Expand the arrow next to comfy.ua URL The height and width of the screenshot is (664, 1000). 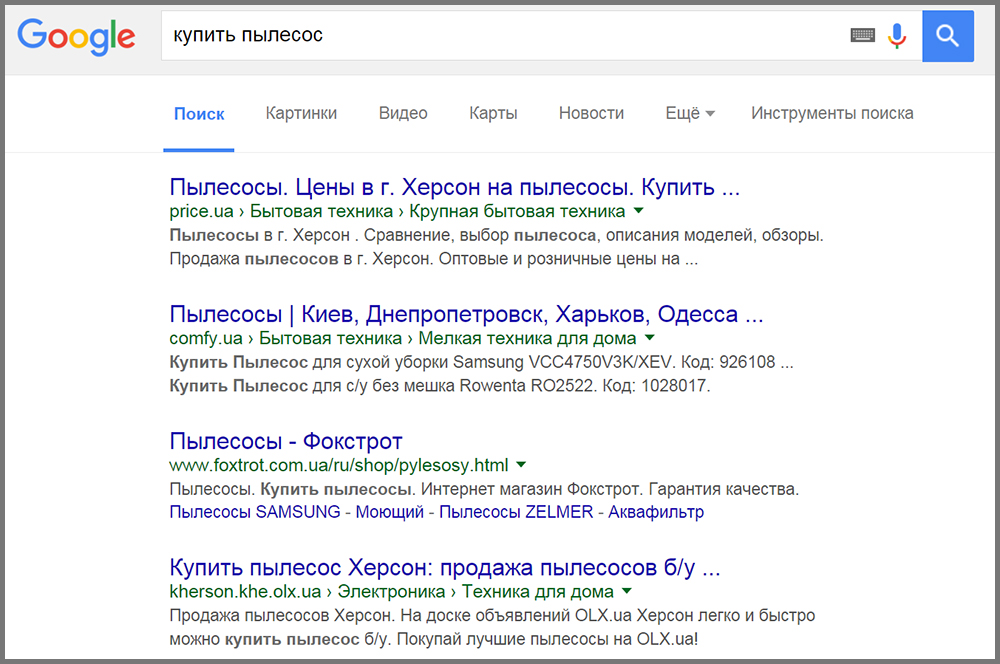click(x=649, y=338)
